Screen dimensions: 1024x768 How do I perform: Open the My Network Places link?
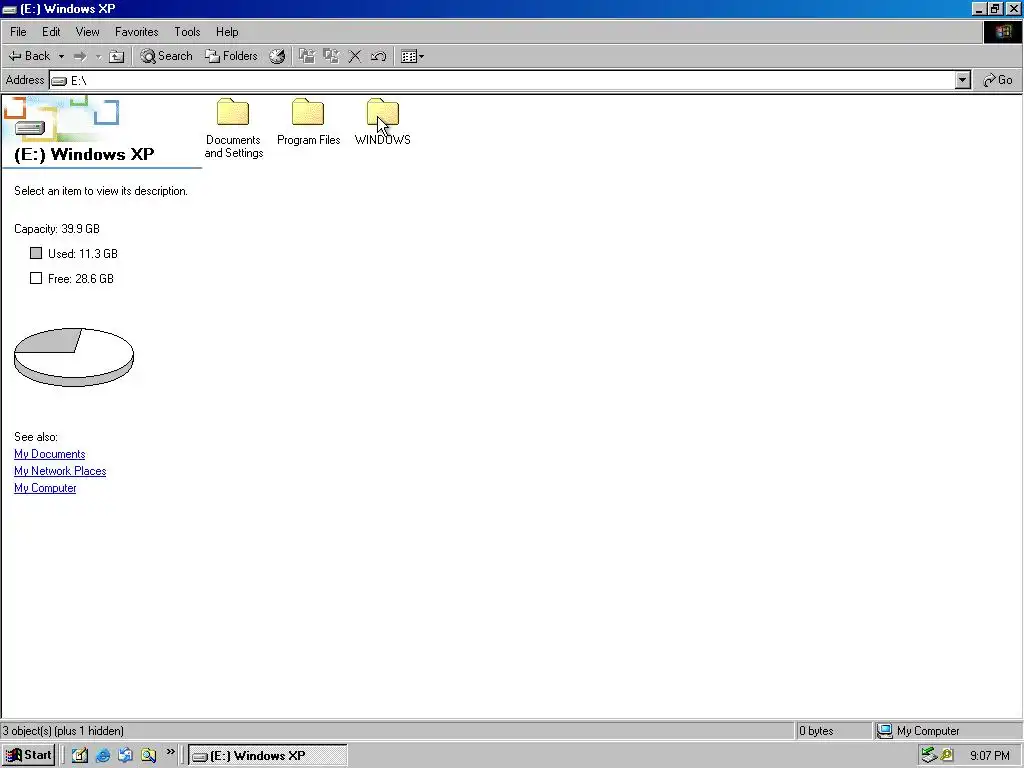[60, 471]
